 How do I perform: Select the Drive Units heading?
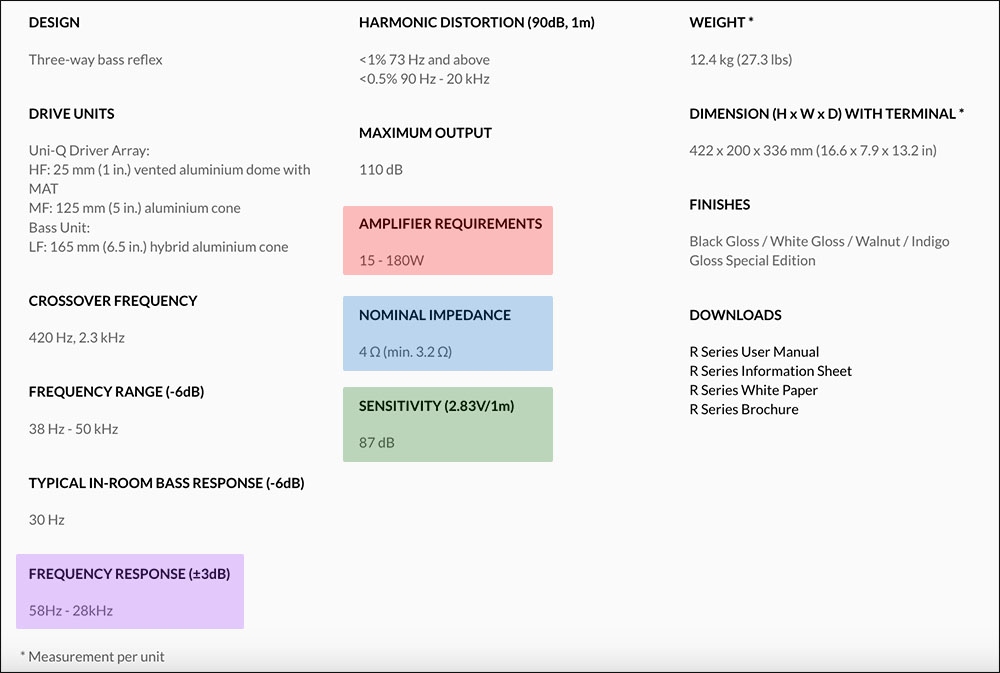coord(71,114)
